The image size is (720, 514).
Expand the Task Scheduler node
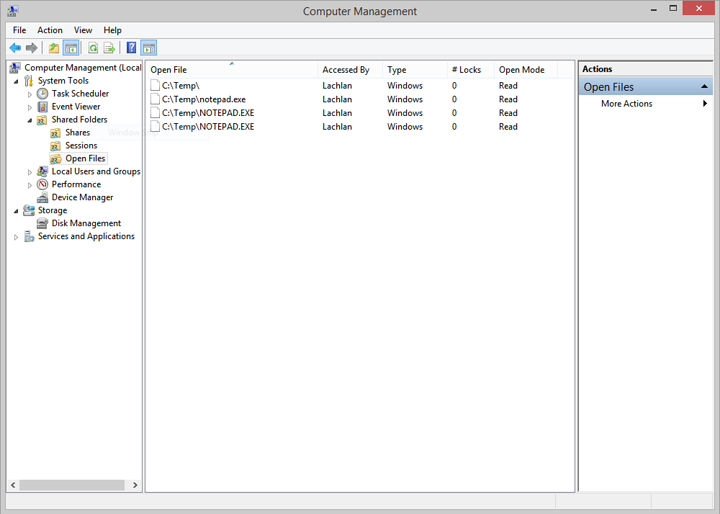(x=30, y=94)
